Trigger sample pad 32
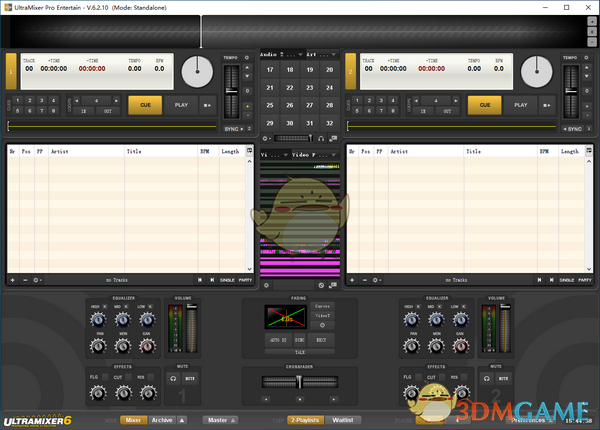The image size is (600, 430). [329, 123]
